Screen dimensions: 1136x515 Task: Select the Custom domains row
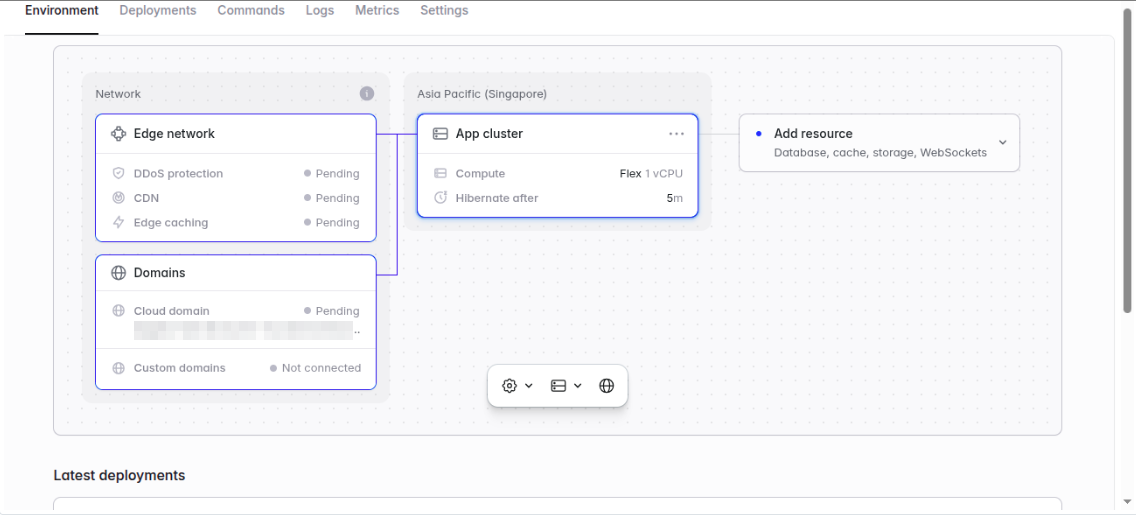coord(236,368)
